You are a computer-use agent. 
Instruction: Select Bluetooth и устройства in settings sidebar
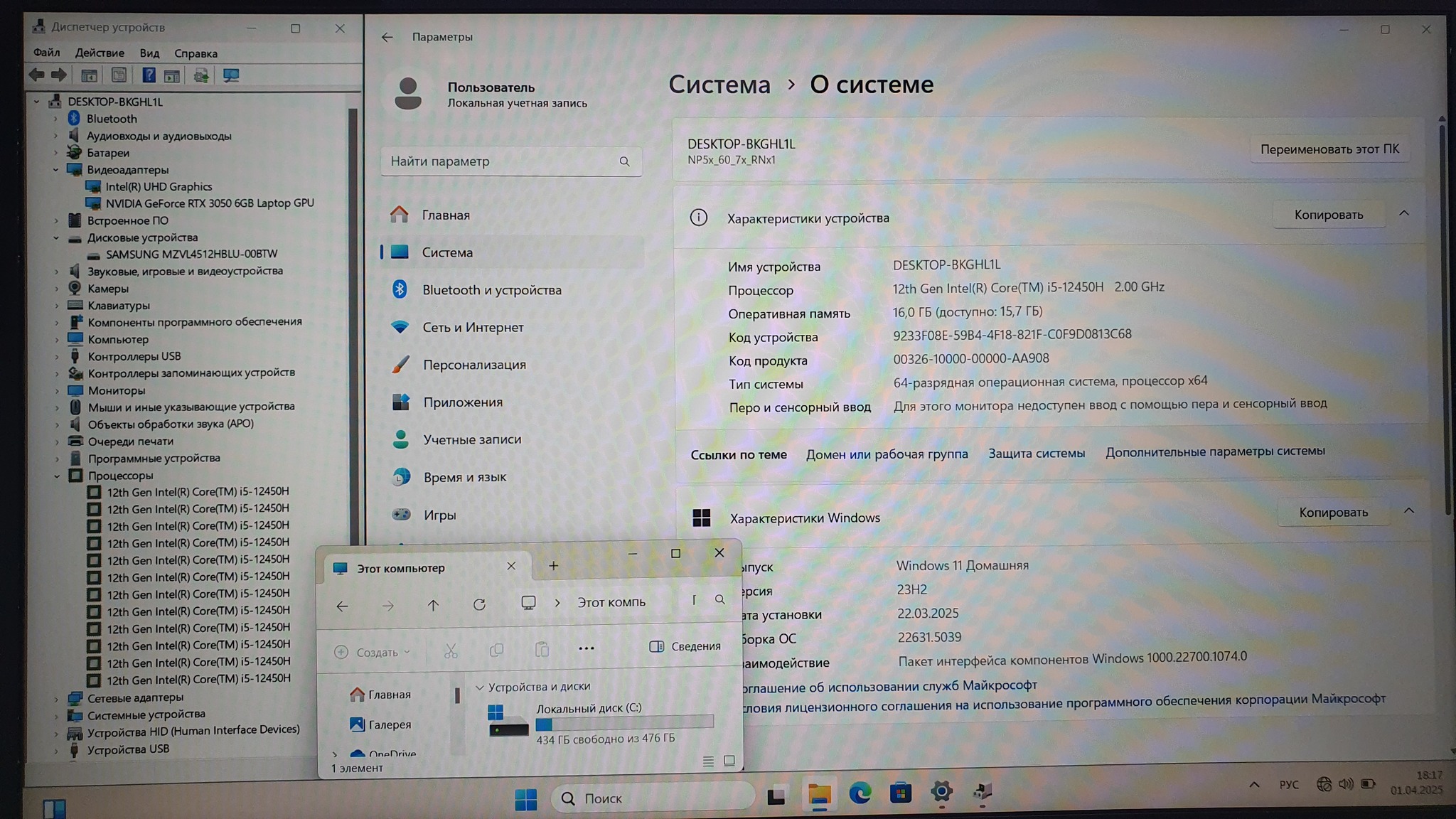491,290
